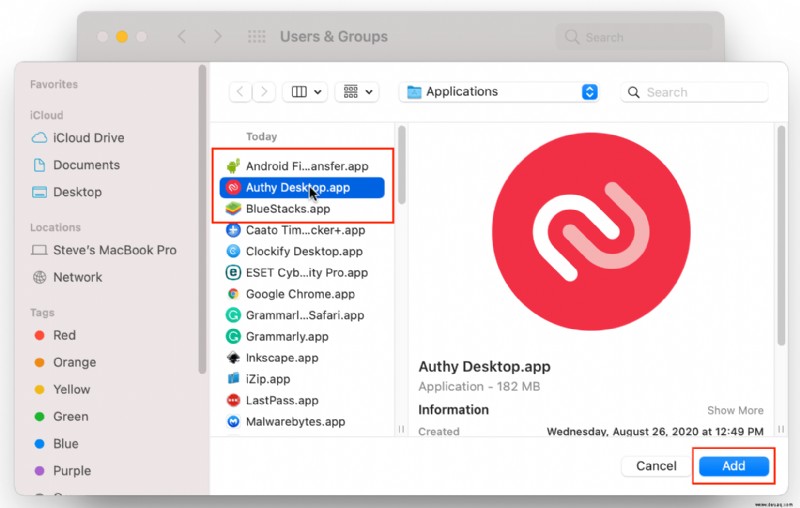Click the Applications folder icon in path popup

(x=414, y=92)
